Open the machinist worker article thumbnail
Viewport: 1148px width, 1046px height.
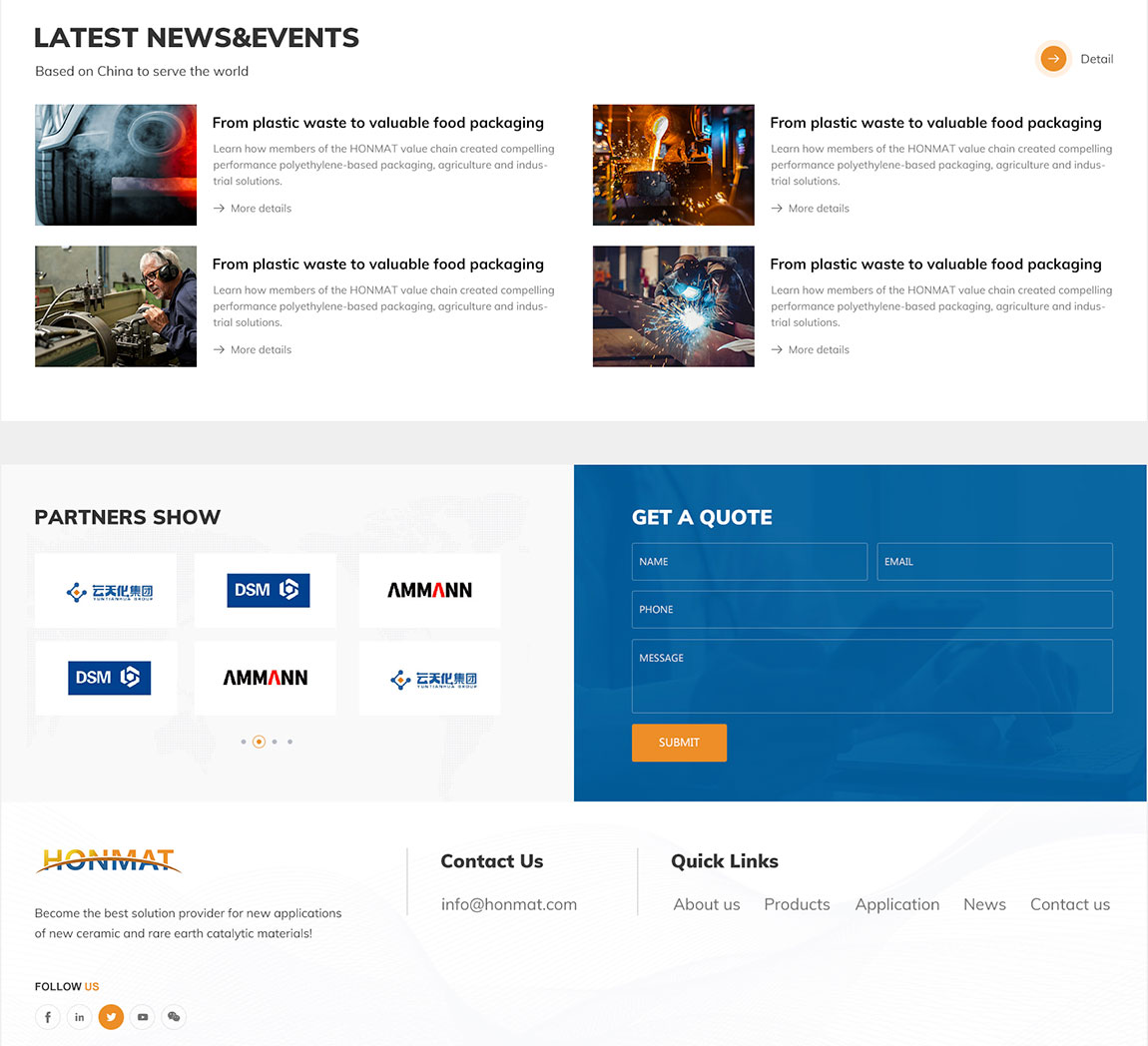click(116, 306)
